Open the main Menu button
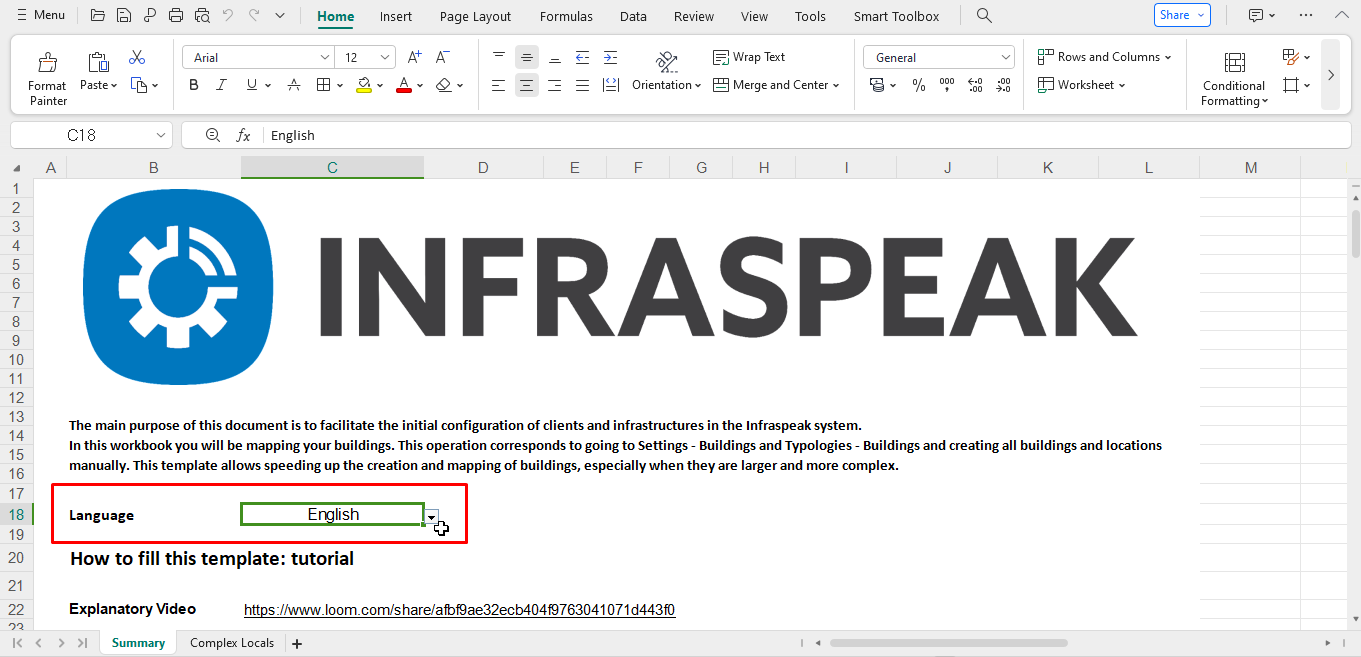1361x657 pixels. click(x=40, y=15)
